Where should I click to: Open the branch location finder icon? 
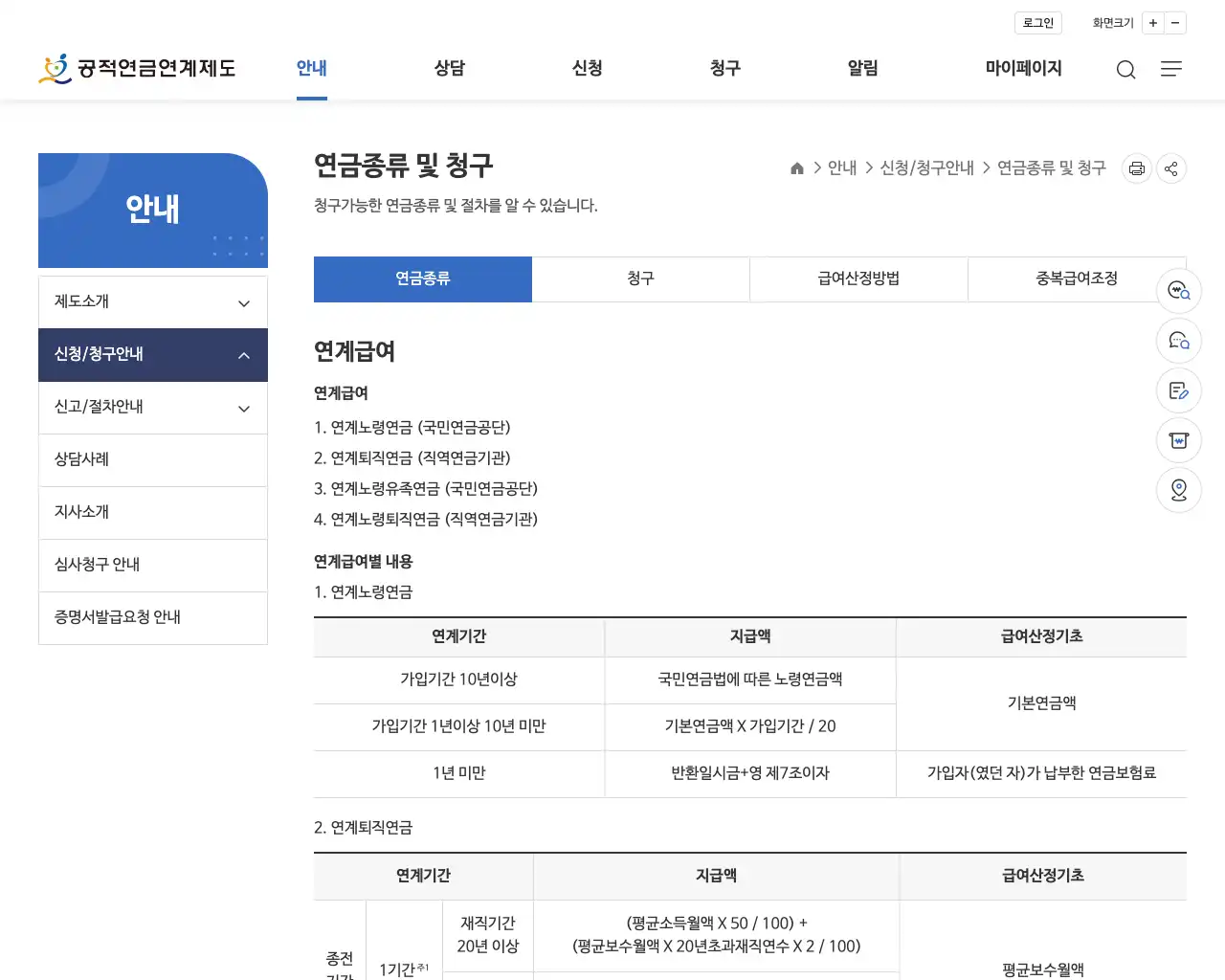click(1179, 490)
